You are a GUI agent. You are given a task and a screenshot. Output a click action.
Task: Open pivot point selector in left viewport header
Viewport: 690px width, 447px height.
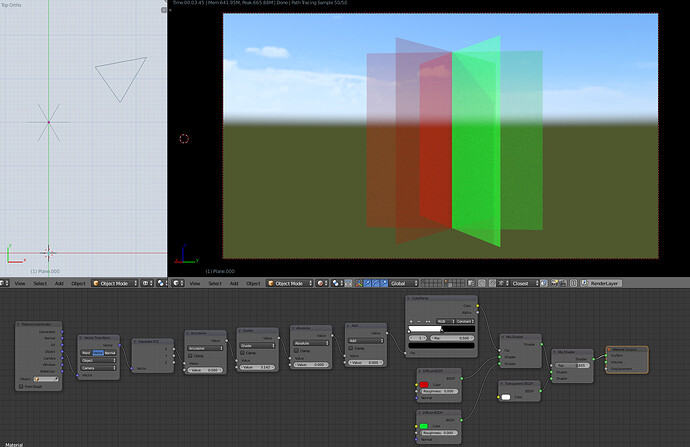click(x=162, y=283)
